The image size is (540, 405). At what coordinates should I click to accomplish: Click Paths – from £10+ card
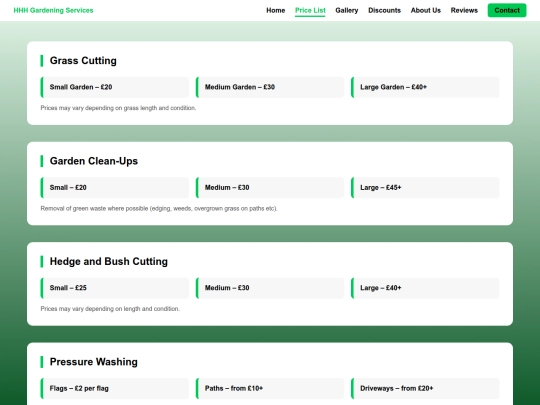coord(270,388)
